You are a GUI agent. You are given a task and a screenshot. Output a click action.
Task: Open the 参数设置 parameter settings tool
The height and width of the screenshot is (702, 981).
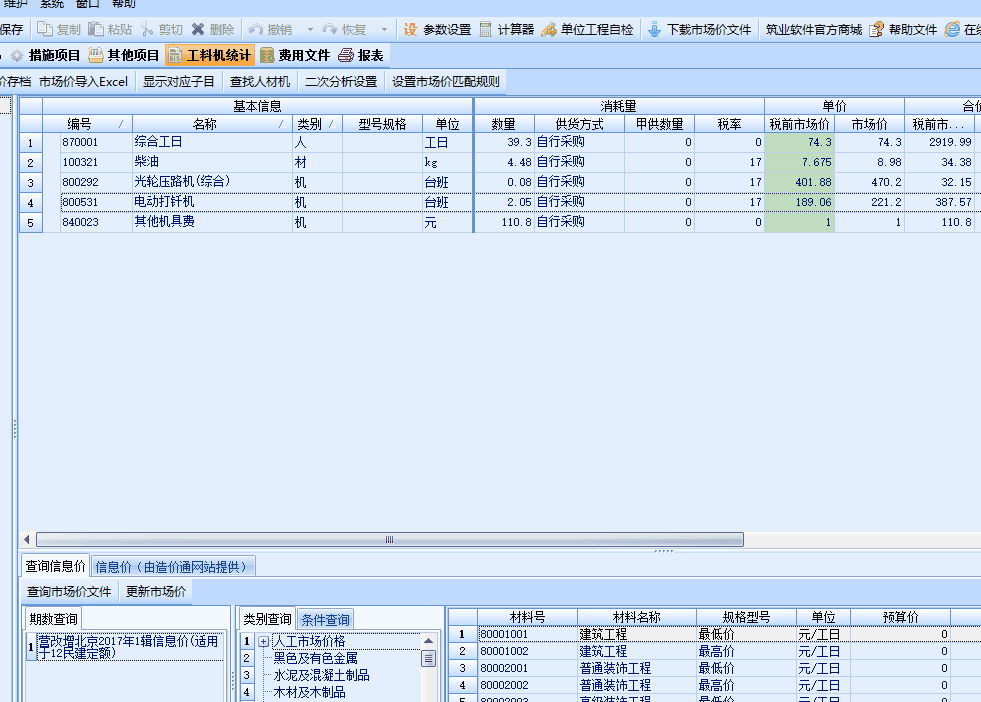437,30
